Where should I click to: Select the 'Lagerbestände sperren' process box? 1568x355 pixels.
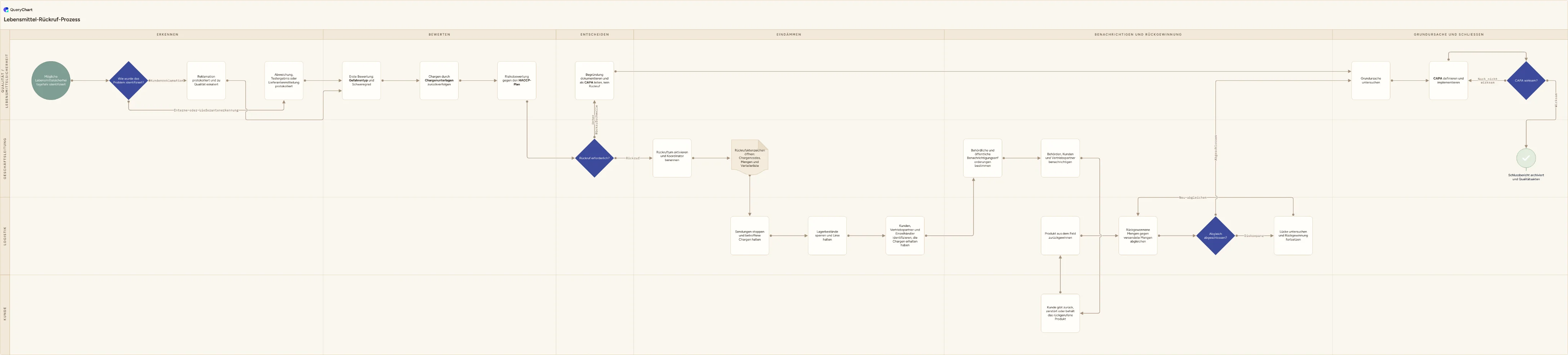(827, 236)
